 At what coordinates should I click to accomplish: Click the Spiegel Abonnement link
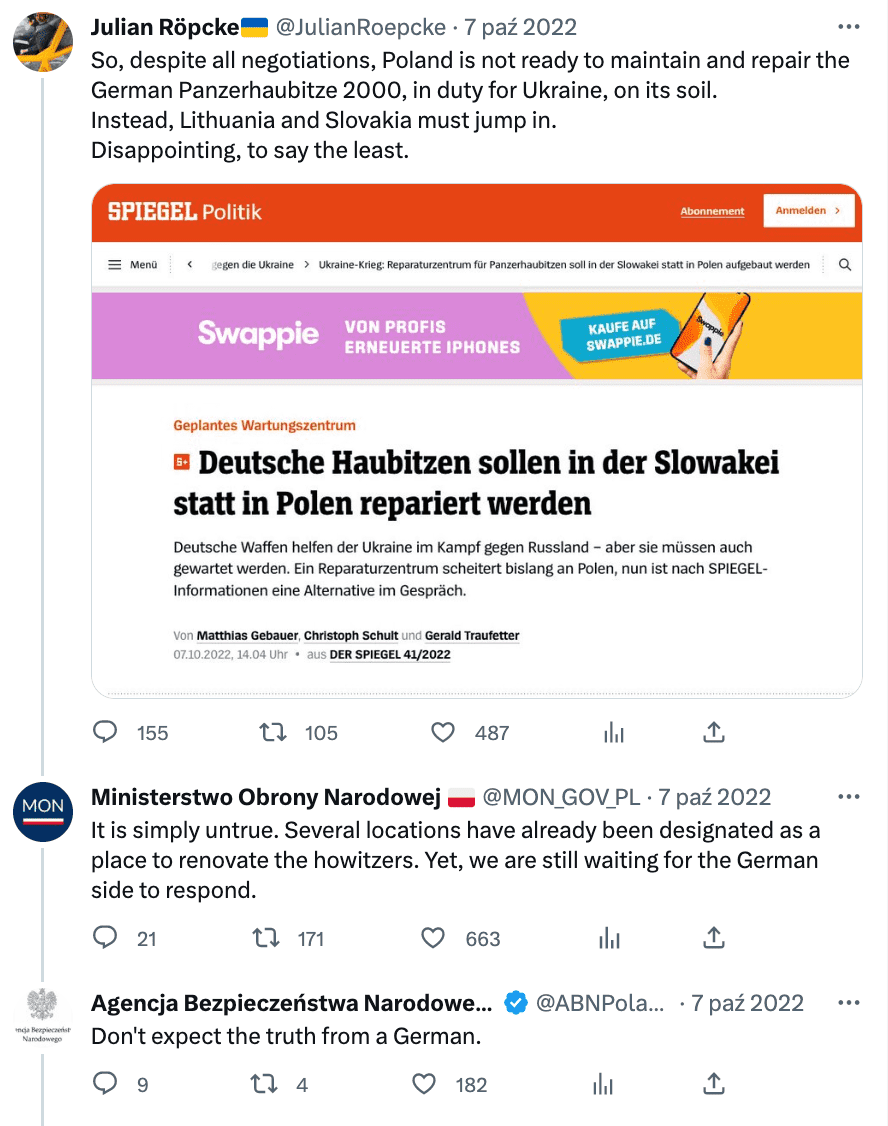(x=712, y=211)
